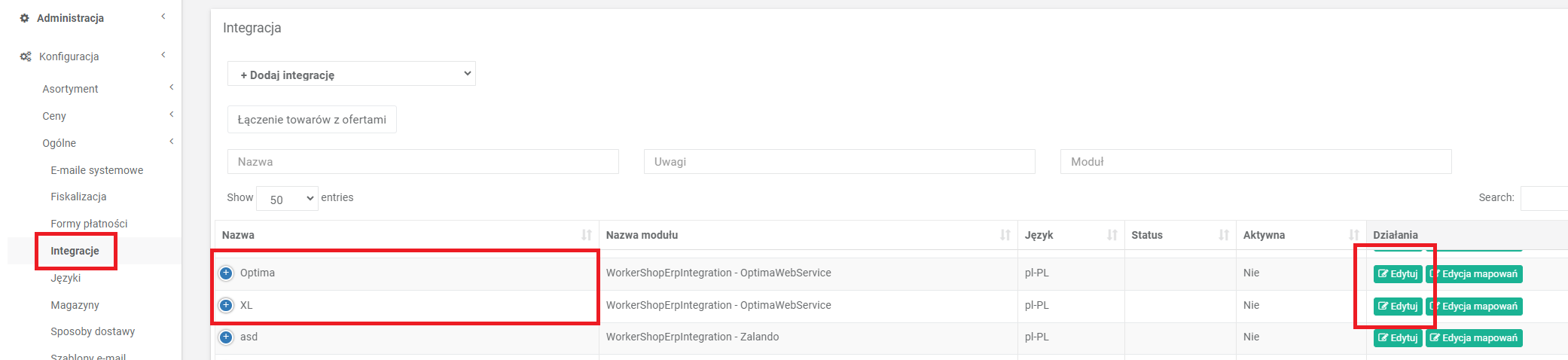Click the Nazwa filter input field
The width and height of the screenshot is (1568, 360).
click(x=423, y=162)
